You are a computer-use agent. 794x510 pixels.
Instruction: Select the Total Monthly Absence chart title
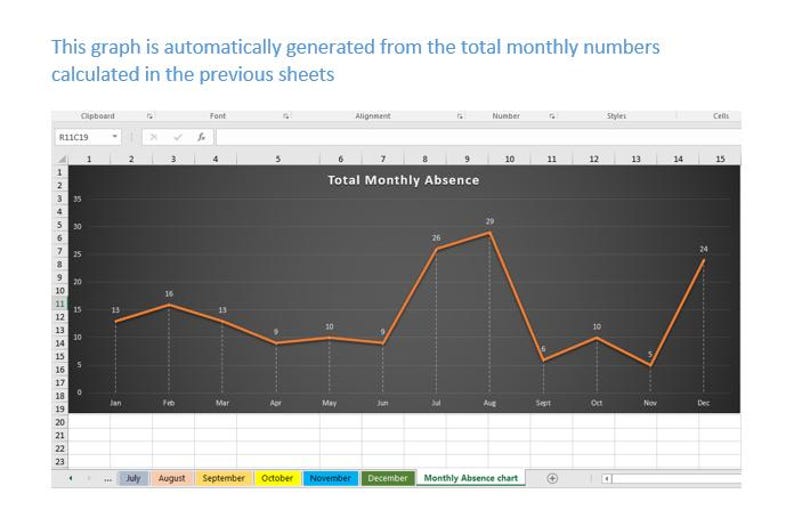point(403,180)
